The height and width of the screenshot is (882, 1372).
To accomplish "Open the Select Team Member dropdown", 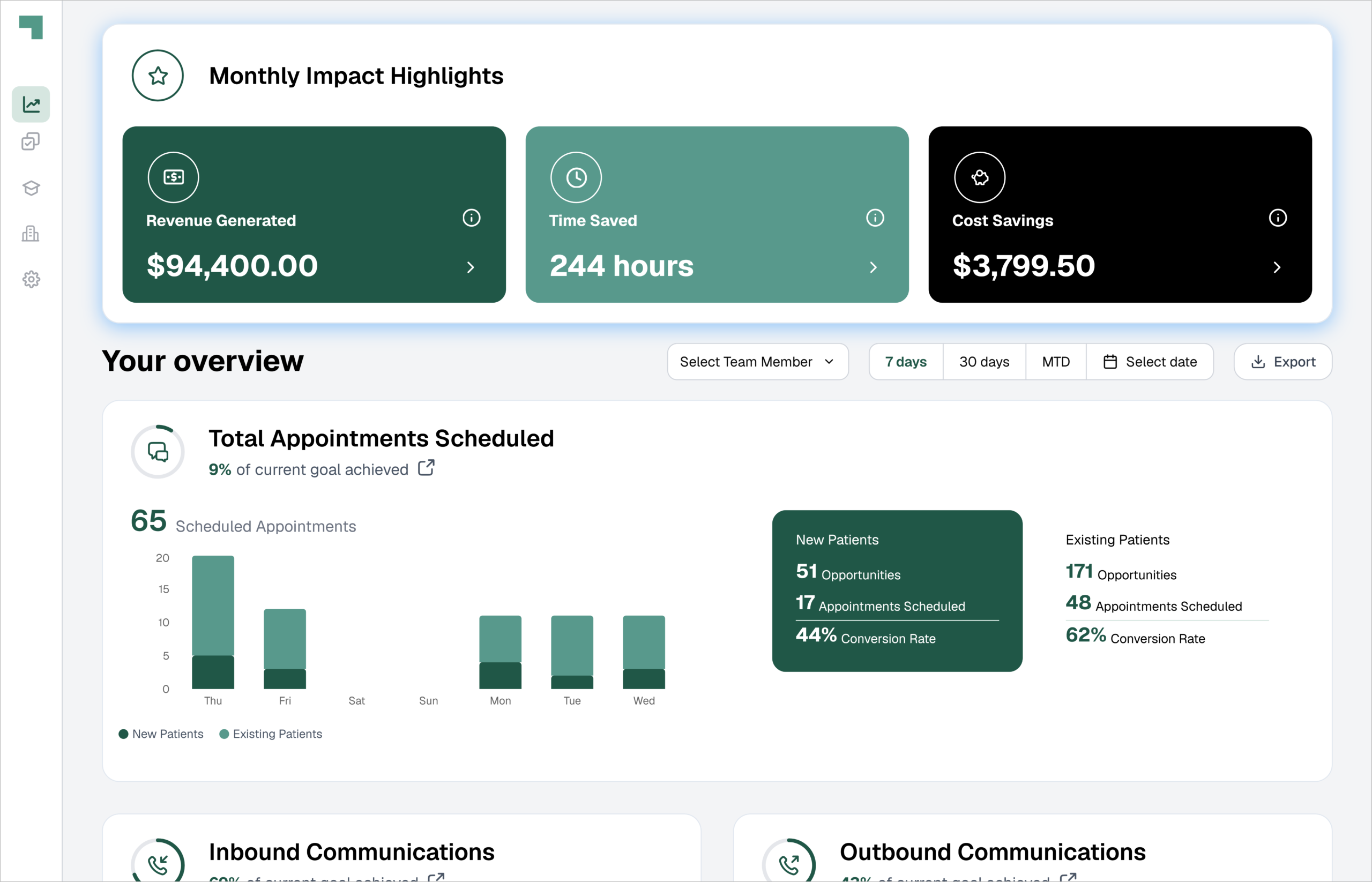I will pos(757,361).
